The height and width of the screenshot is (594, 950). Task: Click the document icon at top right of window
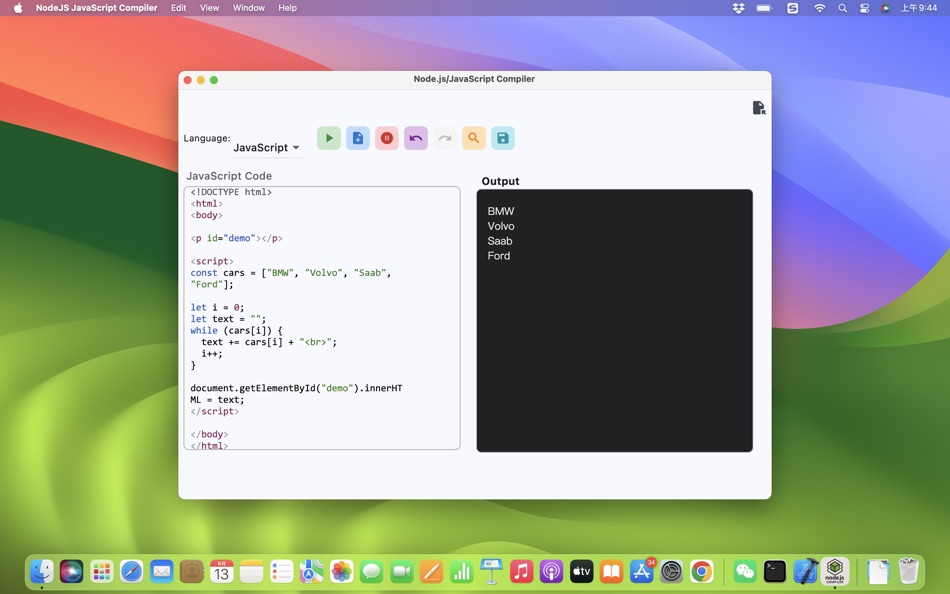759,108
